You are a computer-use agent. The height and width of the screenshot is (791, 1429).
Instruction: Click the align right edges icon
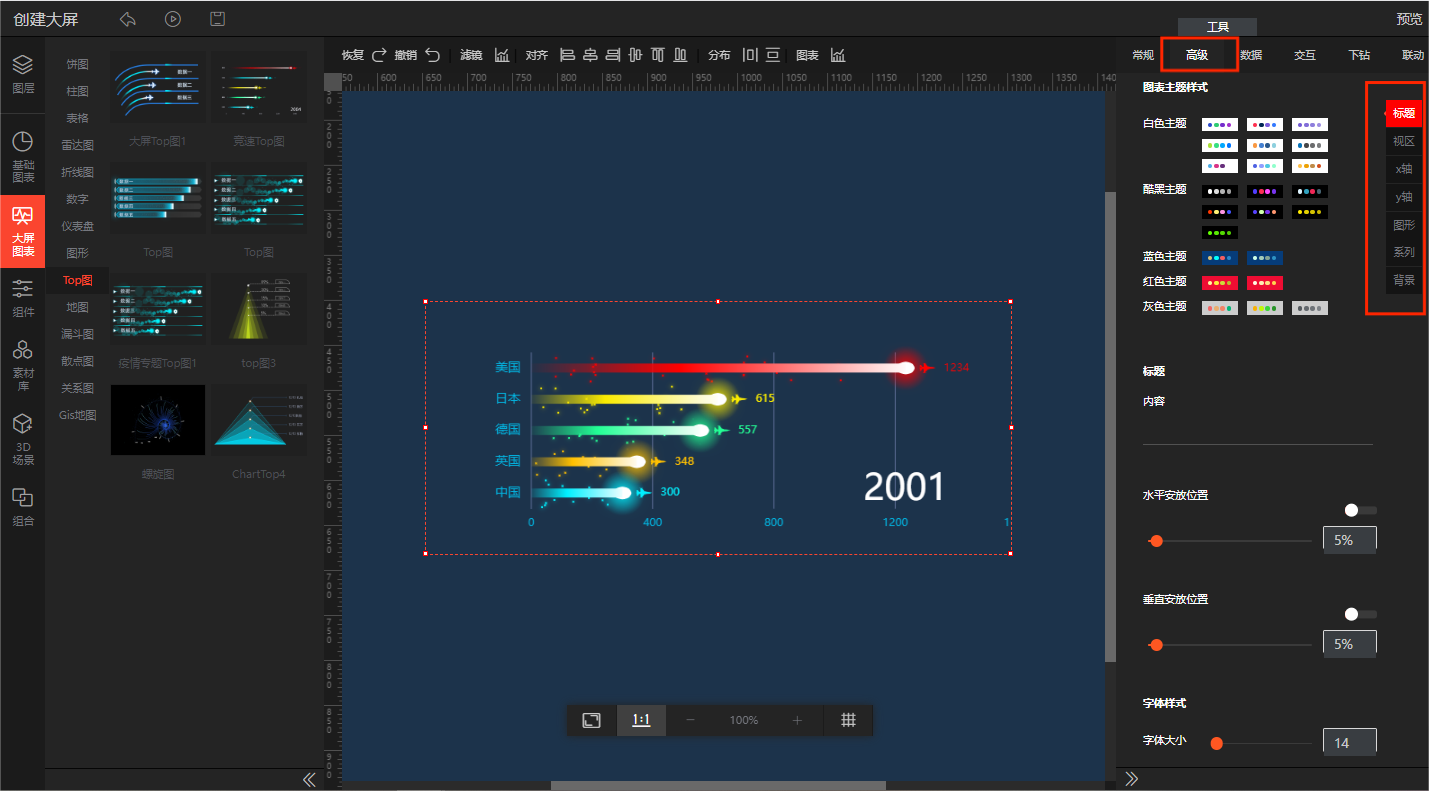(x=613, y=55)
